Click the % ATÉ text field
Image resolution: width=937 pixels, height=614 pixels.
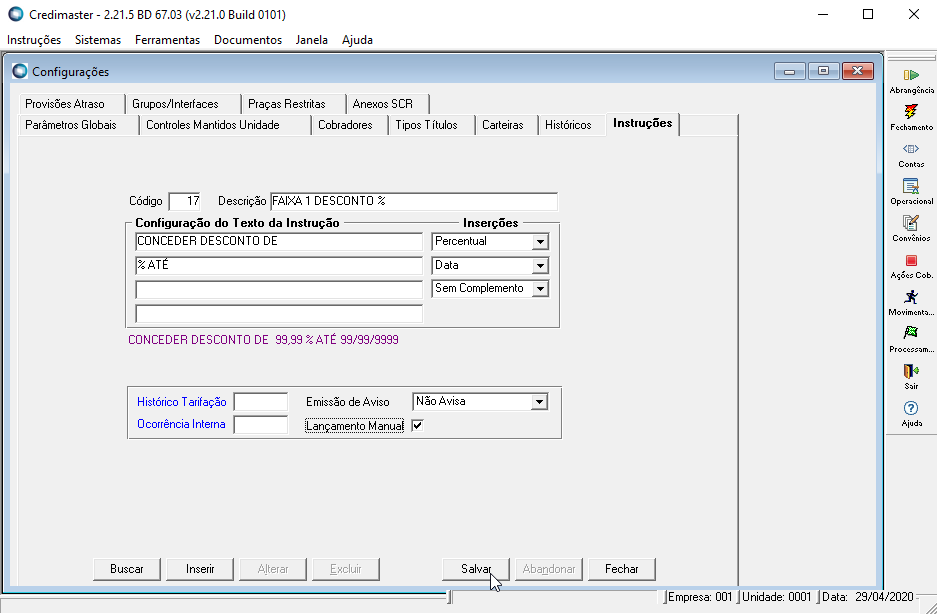279,265
